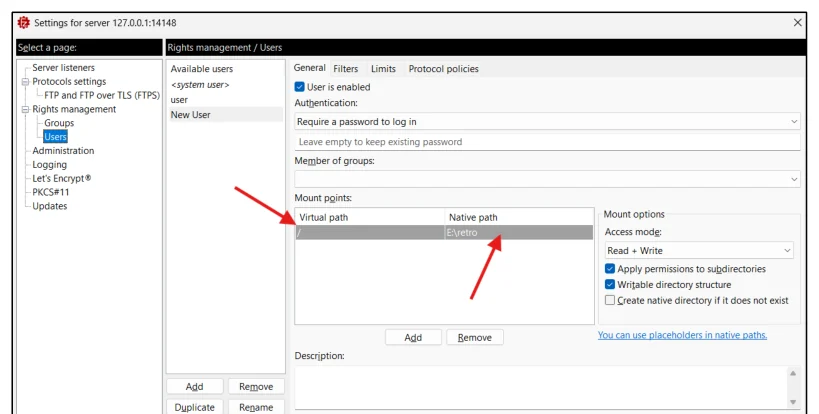Open 'You can use placeholders in native paths' link

(x=682, y=335)
